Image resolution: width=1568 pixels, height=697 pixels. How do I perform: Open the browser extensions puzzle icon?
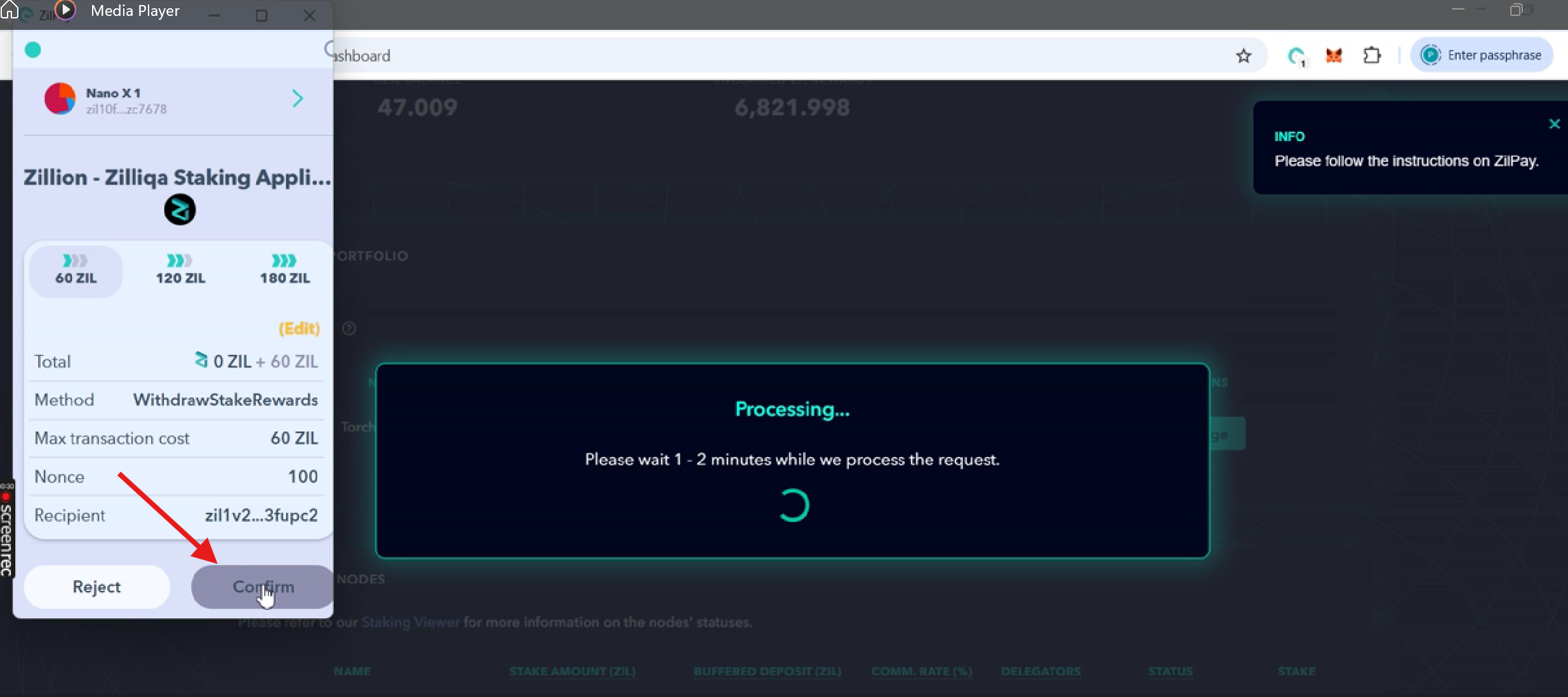[1372, 56]
